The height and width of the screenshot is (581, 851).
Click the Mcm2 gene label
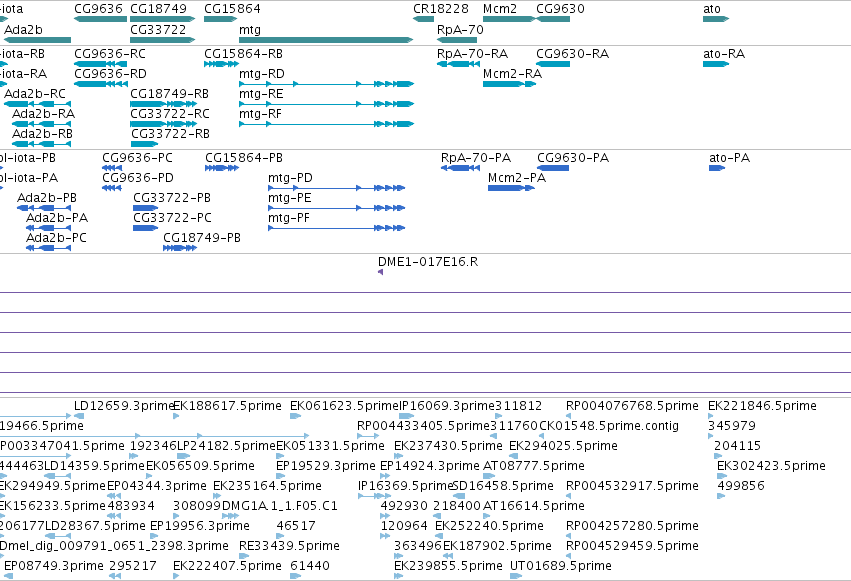pos(500,9)
